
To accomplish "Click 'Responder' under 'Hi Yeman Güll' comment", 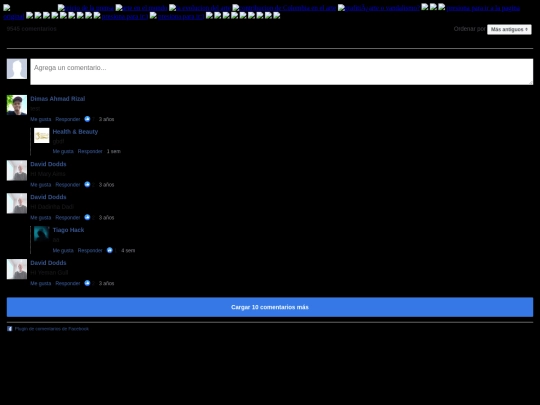I will click(x=68, y=283).
